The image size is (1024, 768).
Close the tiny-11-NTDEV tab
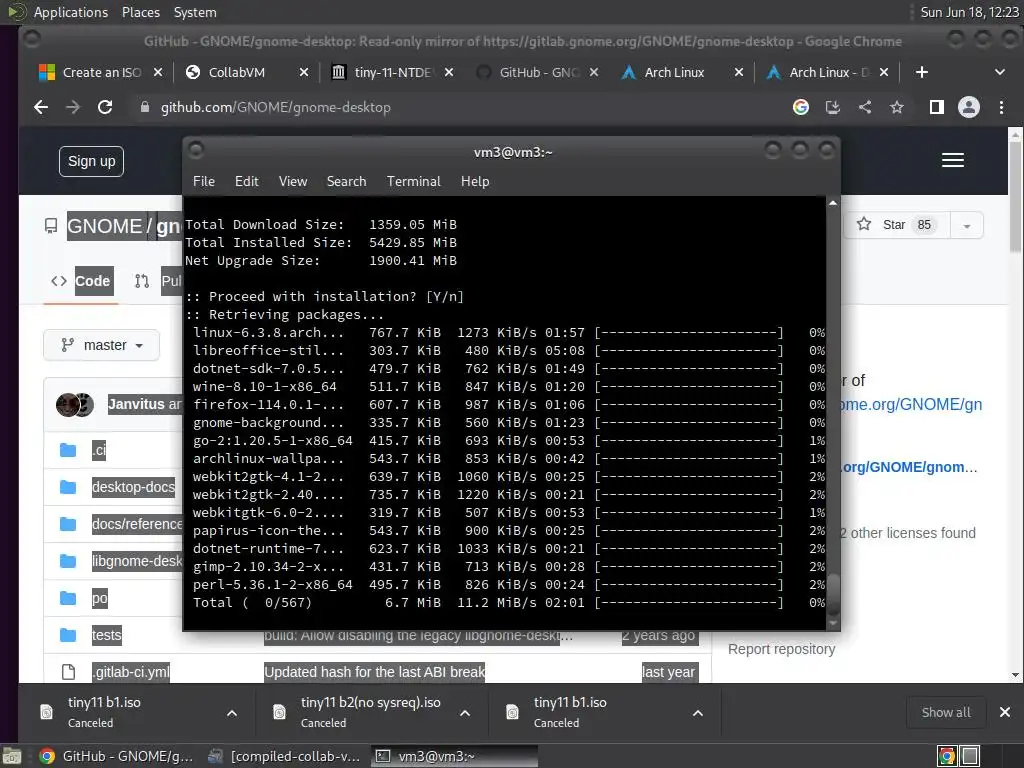pos(449,72)
